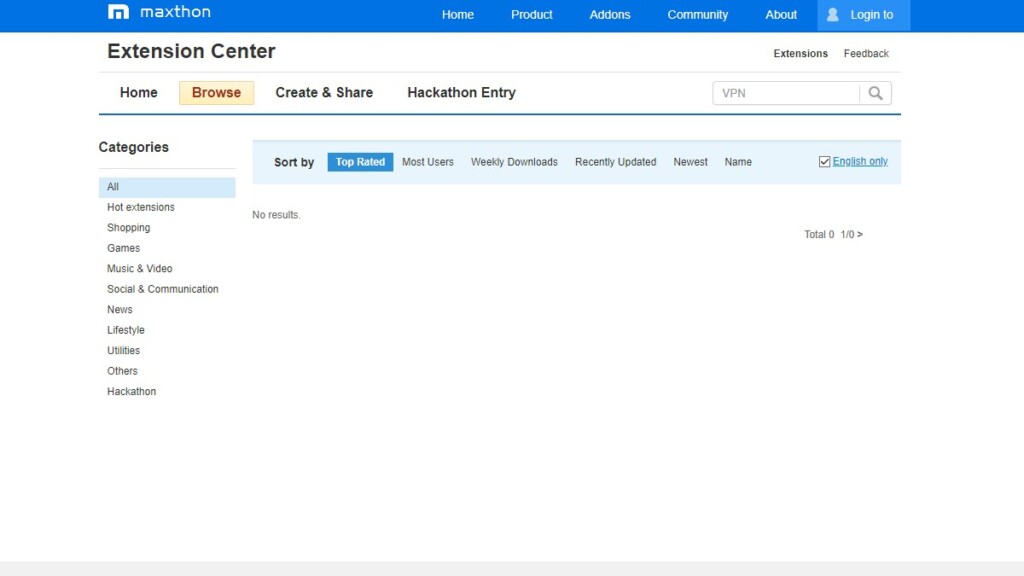The width and height of the screenshot is (1024, 576).
Task: Select the Lifestyle category
Action: click(126, 330)
